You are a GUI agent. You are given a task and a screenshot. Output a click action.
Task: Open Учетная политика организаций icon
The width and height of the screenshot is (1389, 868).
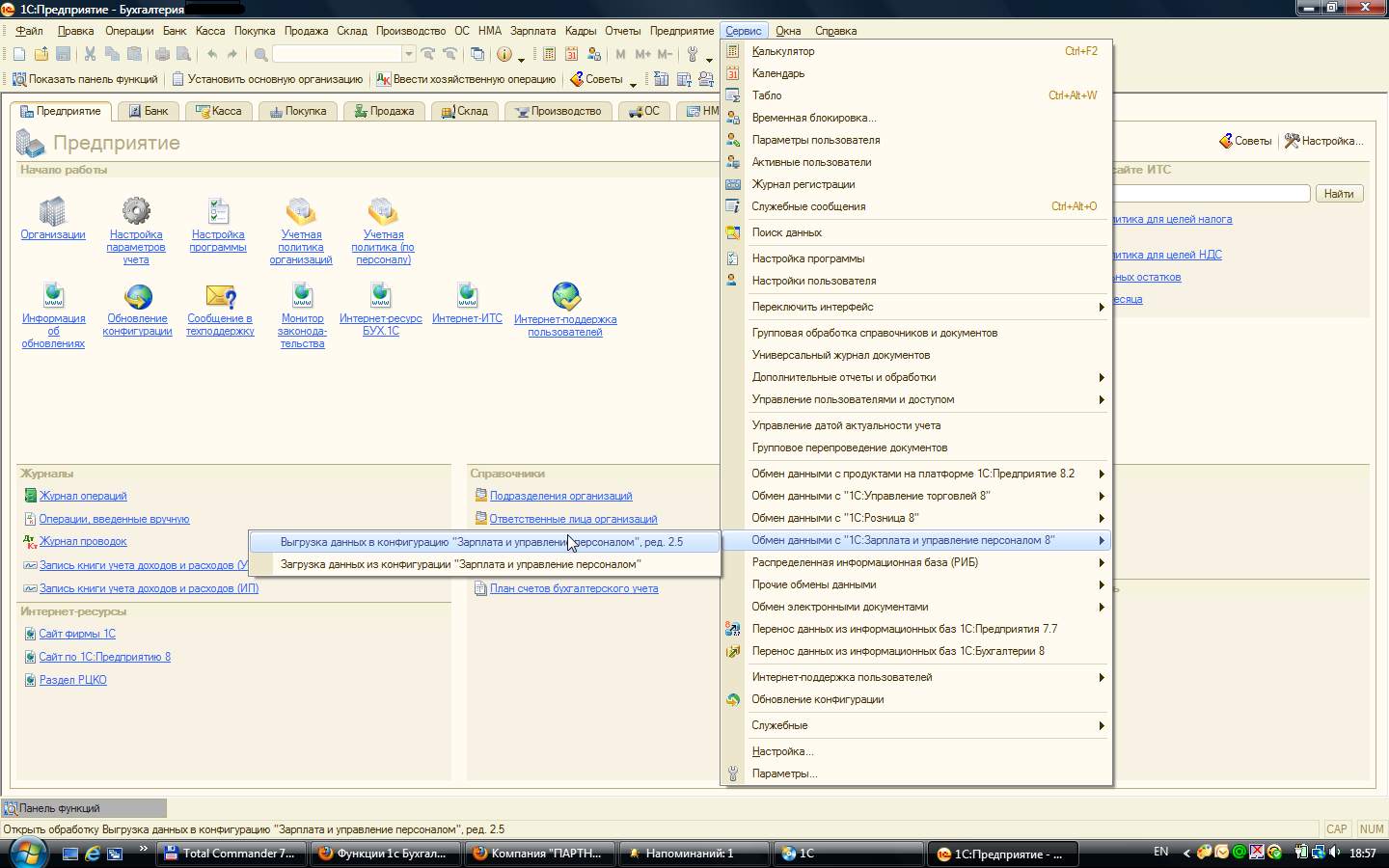coord(301,211)
